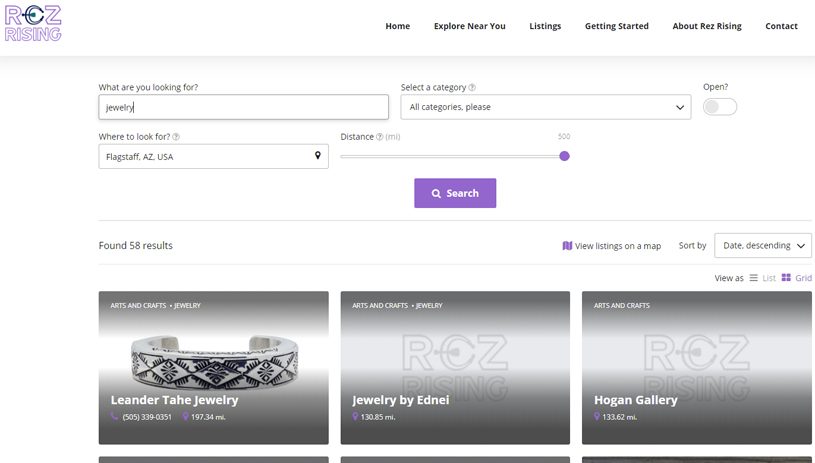Click the location pin icon in location field
The image size is (815, 463).
point(318,155)
